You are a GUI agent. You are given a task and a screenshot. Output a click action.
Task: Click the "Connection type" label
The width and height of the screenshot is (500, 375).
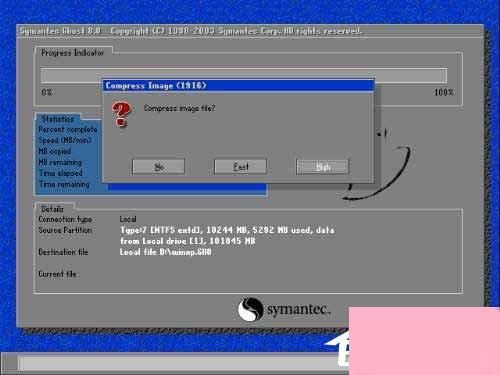[x=65, y=219]
